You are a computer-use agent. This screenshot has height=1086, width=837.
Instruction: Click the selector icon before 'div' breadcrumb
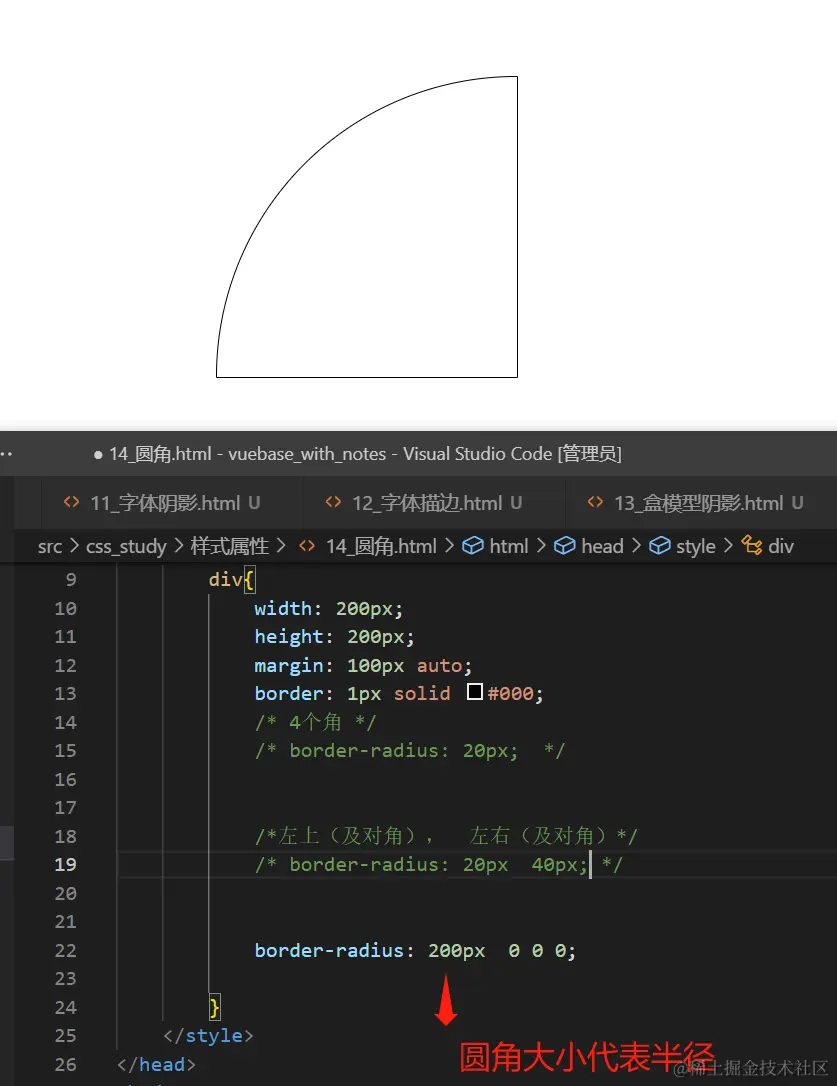(x=752, y=545)
